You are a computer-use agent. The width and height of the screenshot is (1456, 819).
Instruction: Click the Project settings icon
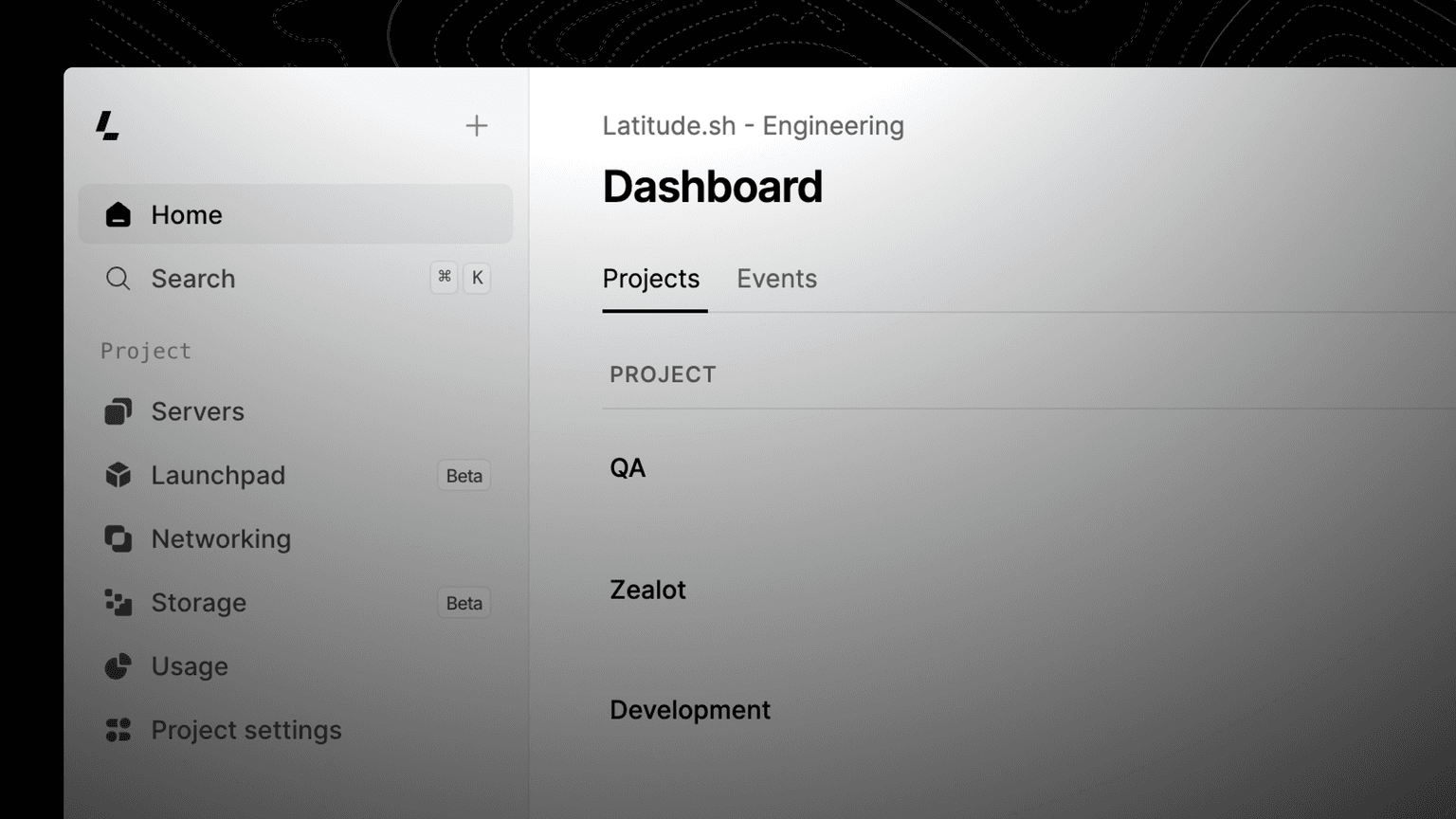[118, 730]
